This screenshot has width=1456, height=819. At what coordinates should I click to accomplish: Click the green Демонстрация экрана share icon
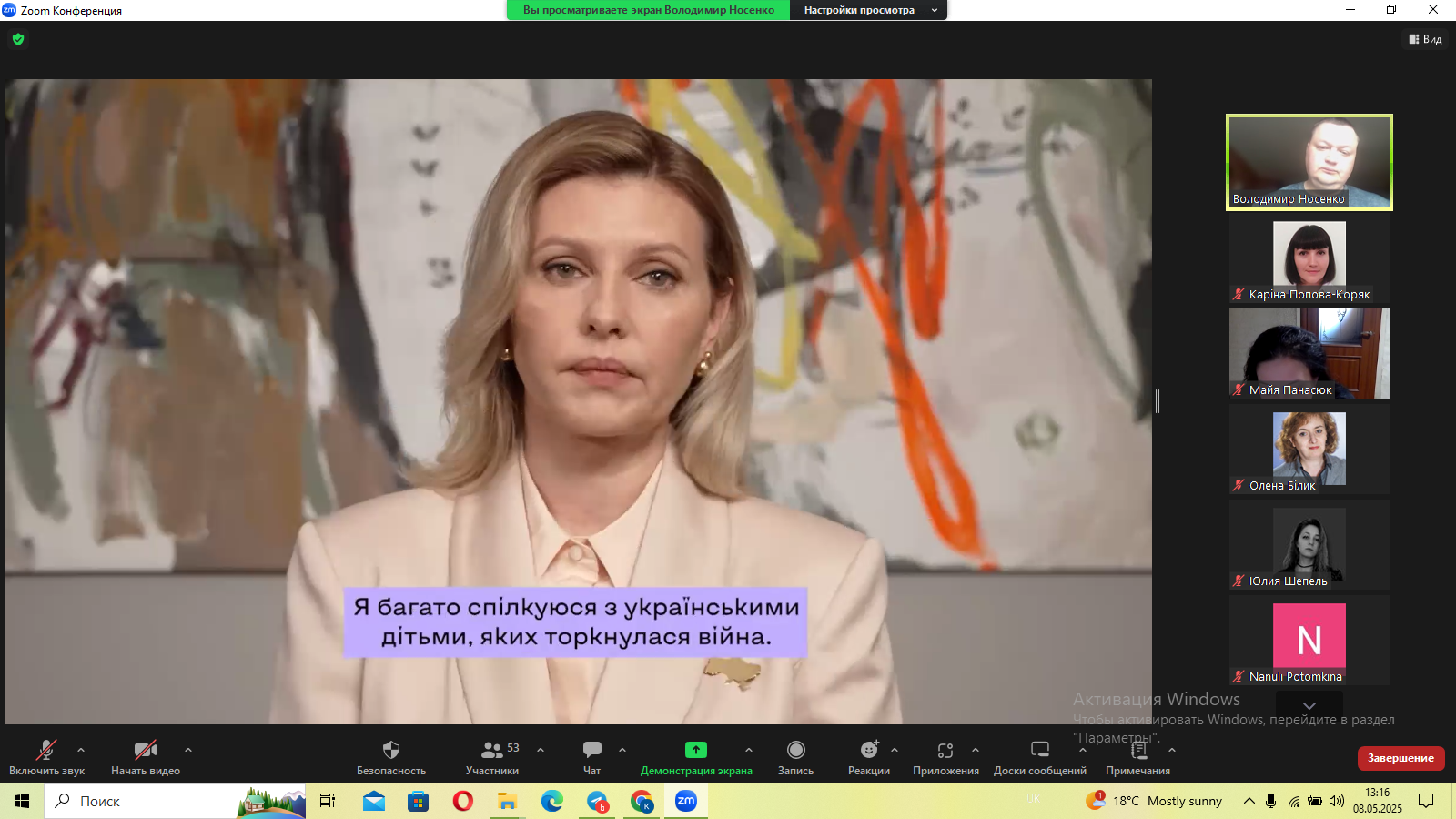tap(696, 750)
